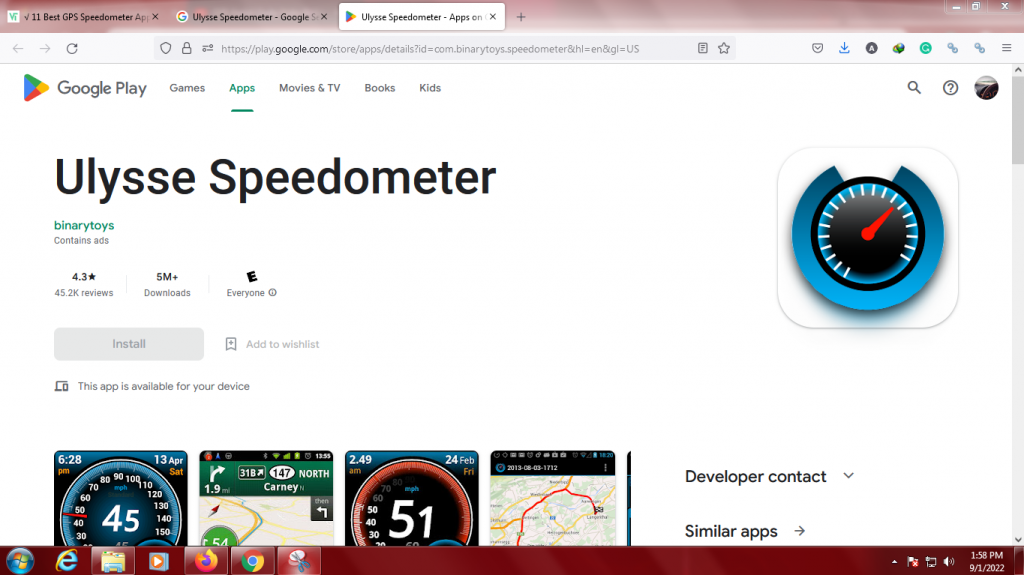This screenshot has height=575, width=1024.
Task: Open Google Chrome from the taskbar
Action: coord(252,561)
